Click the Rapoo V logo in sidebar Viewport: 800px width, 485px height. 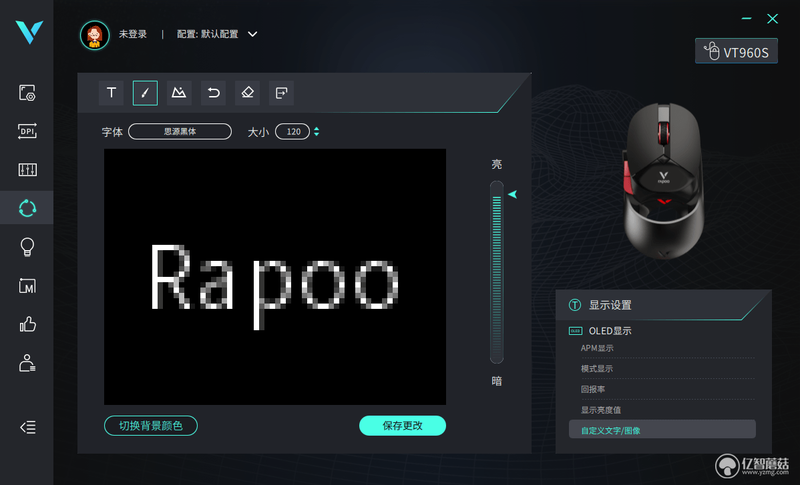click(x=29, y=33)
